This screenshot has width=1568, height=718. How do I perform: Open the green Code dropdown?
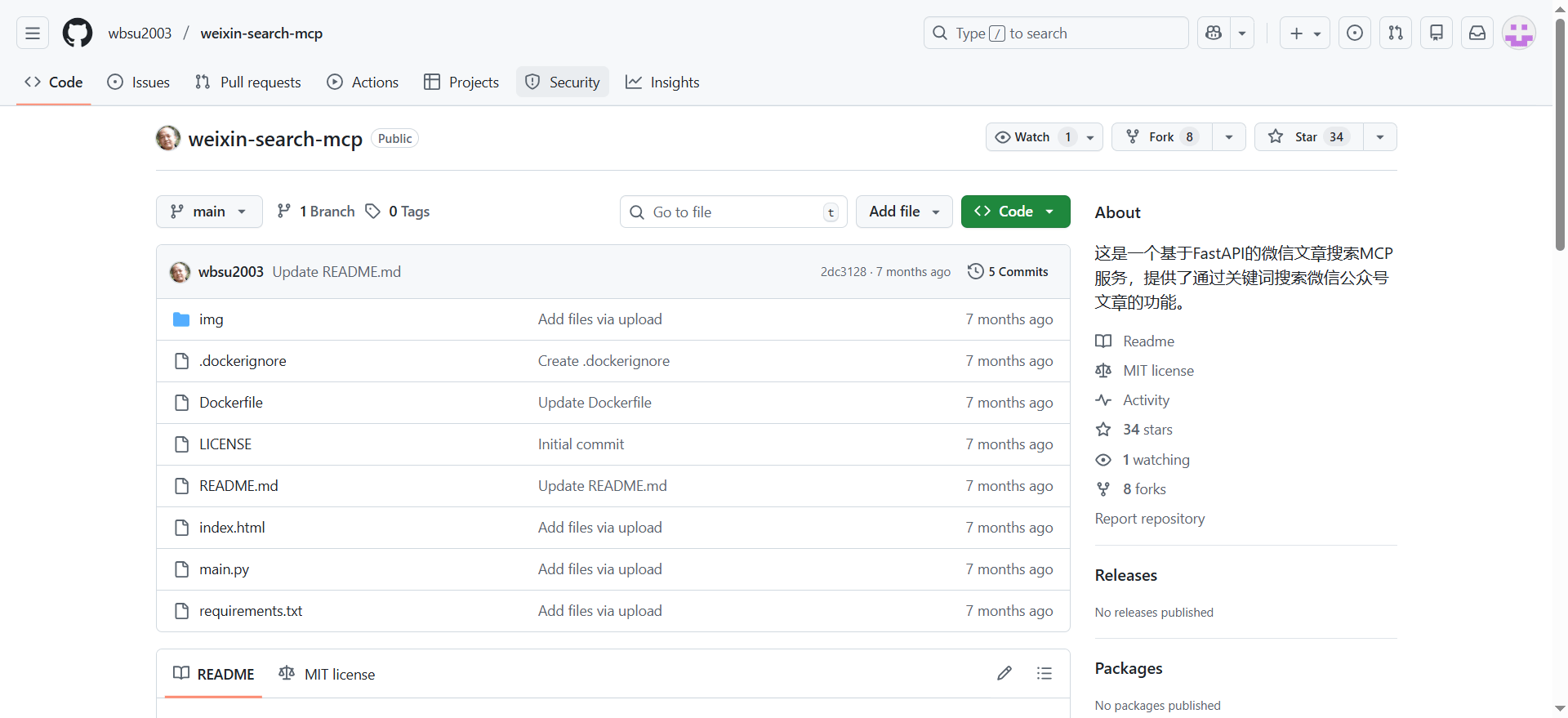tap(1015, 212)
